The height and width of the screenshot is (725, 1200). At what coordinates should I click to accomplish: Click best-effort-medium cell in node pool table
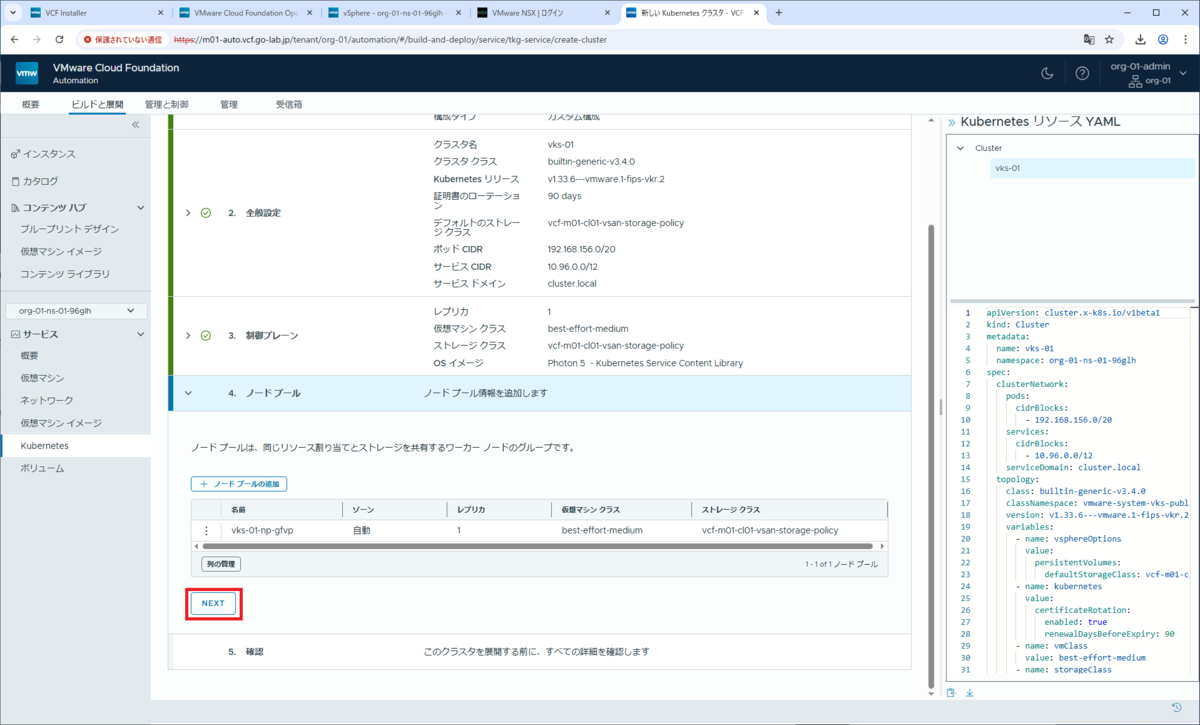click(602, 530)
